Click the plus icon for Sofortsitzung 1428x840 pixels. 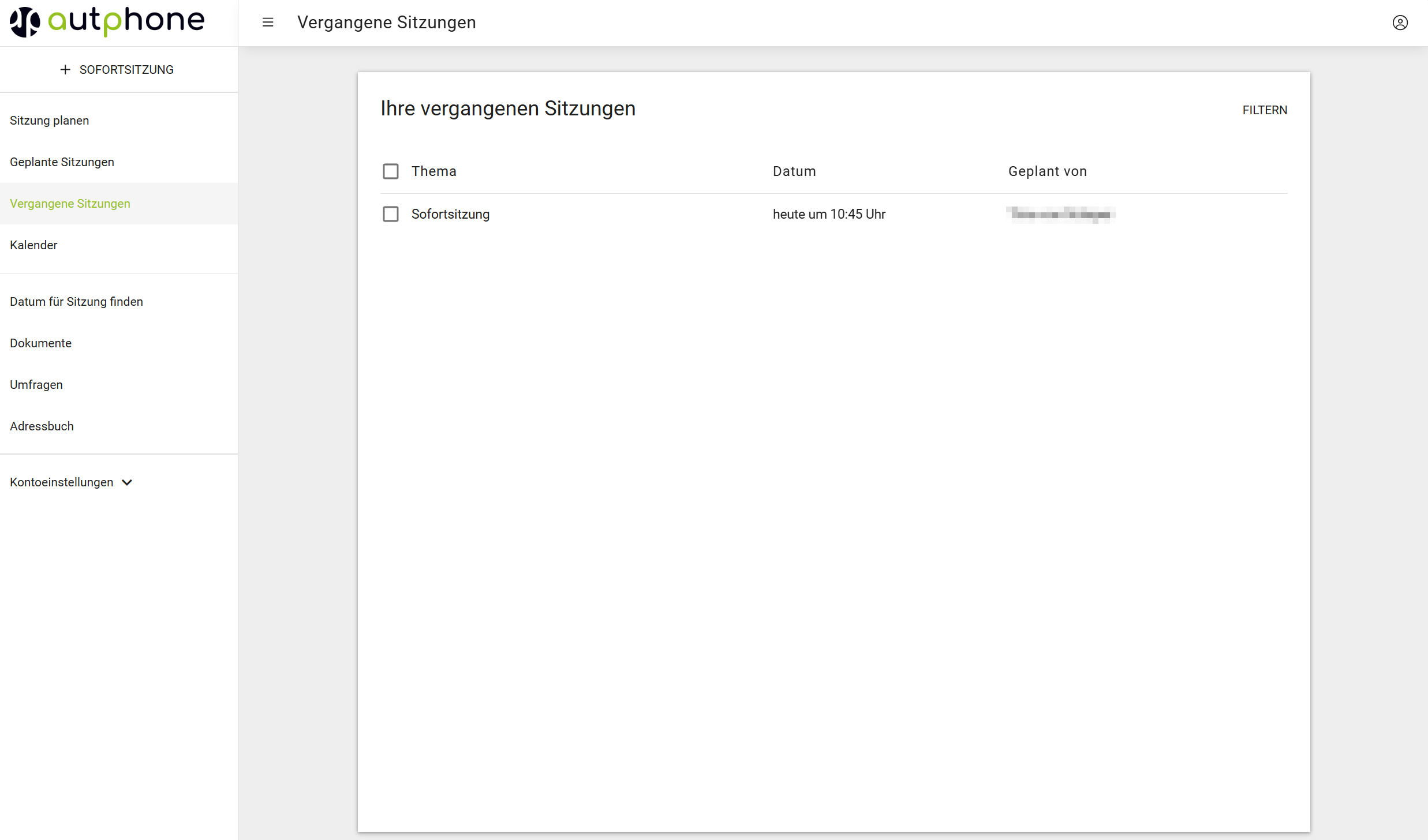click(x=65, y=70)
